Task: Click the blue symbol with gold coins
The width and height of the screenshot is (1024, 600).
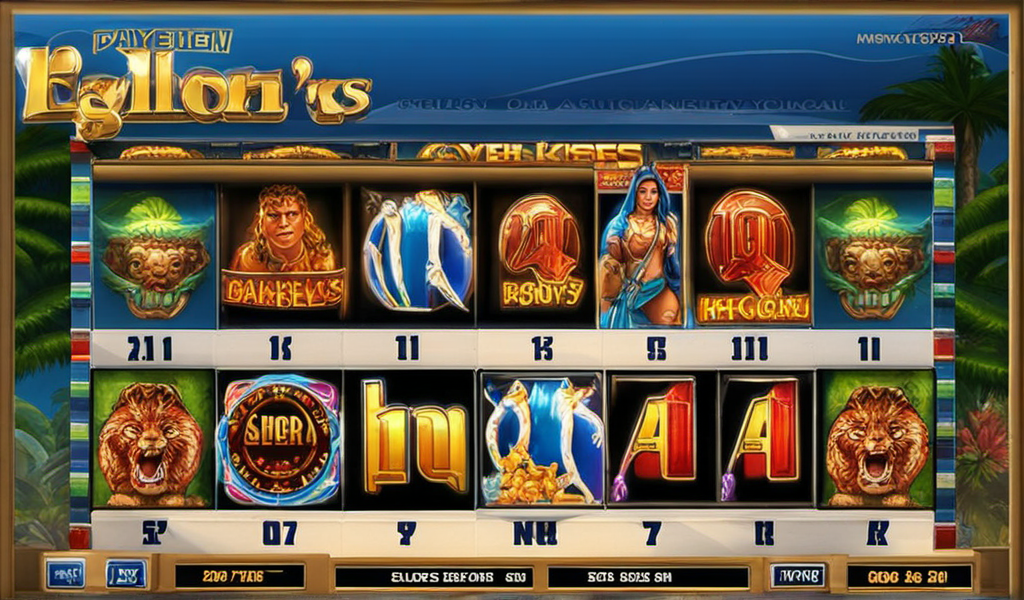Action: point(541,439)
